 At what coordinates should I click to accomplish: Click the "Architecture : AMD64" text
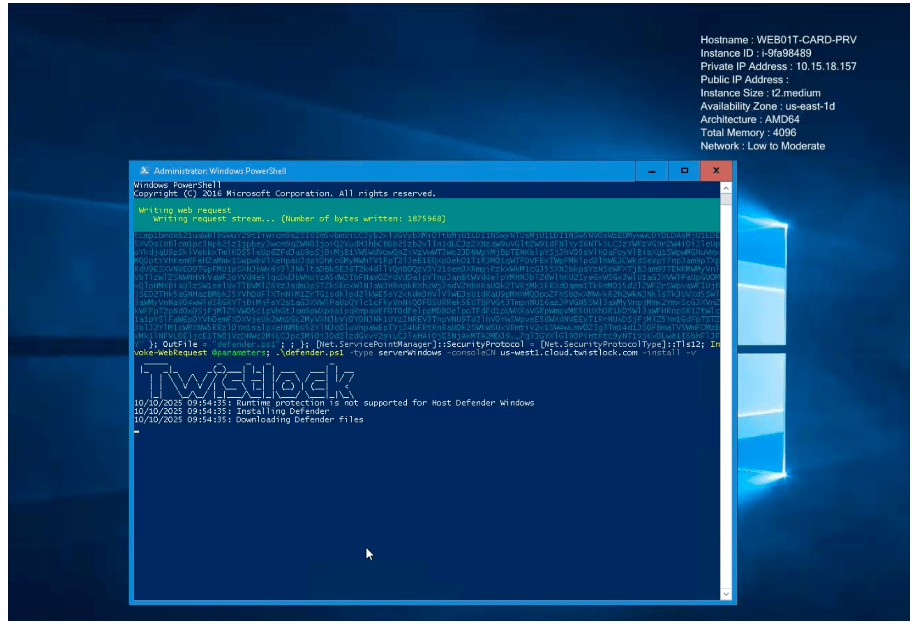tap(750, 120)
